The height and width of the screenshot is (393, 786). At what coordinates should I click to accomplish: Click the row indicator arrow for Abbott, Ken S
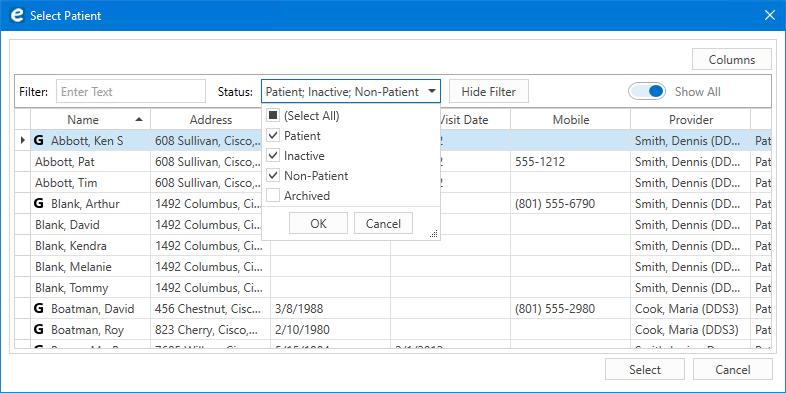tap(23, 141)
